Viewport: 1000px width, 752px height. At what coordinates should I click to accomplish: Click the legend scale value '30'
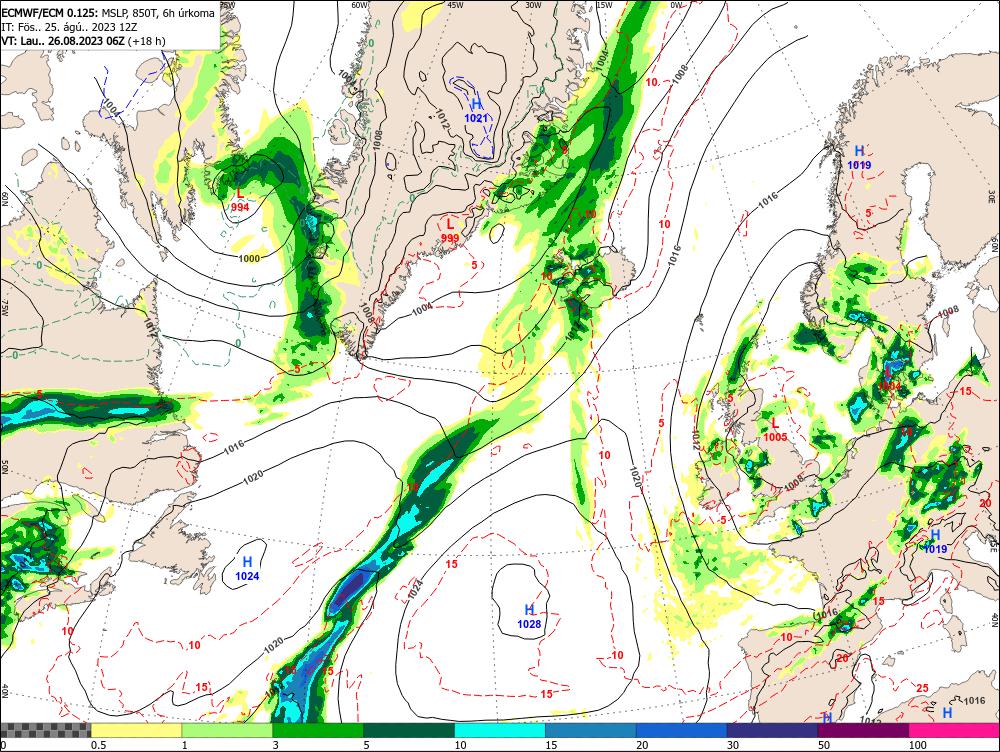tap(733, 745)
